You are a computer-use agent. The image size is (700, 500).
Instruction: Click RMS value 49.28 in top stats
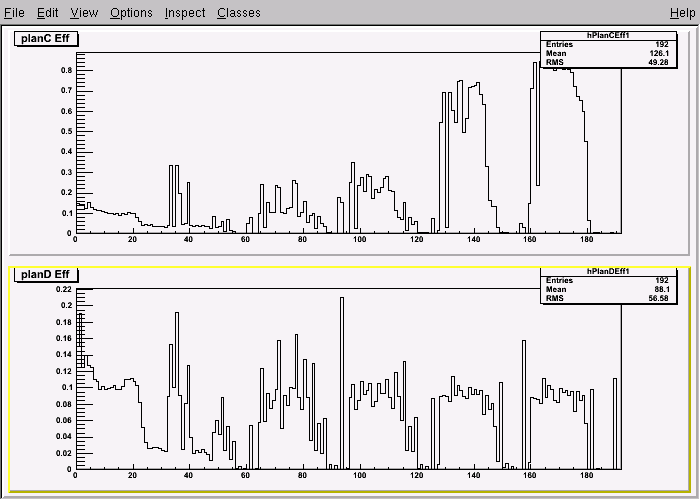pyautogui.click(x=658, y=62)
